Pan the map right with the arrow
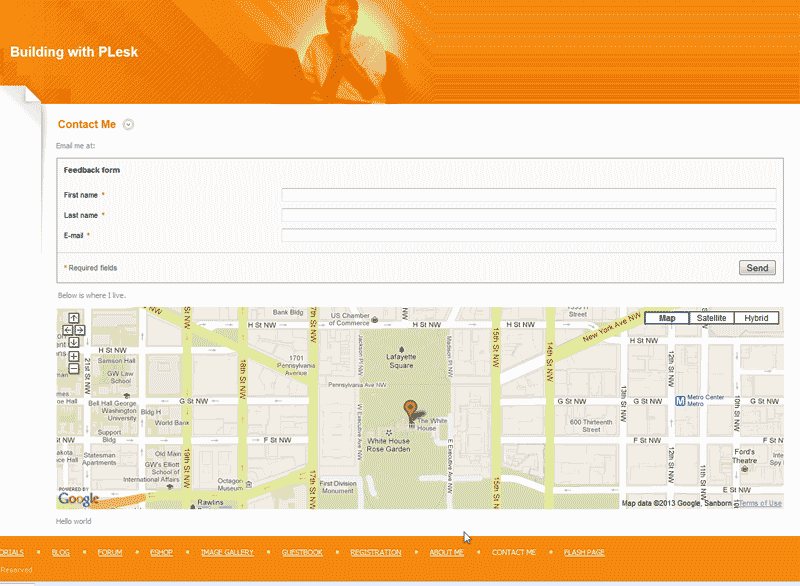Viewport: 800px width, 586px height. point(80,330)
